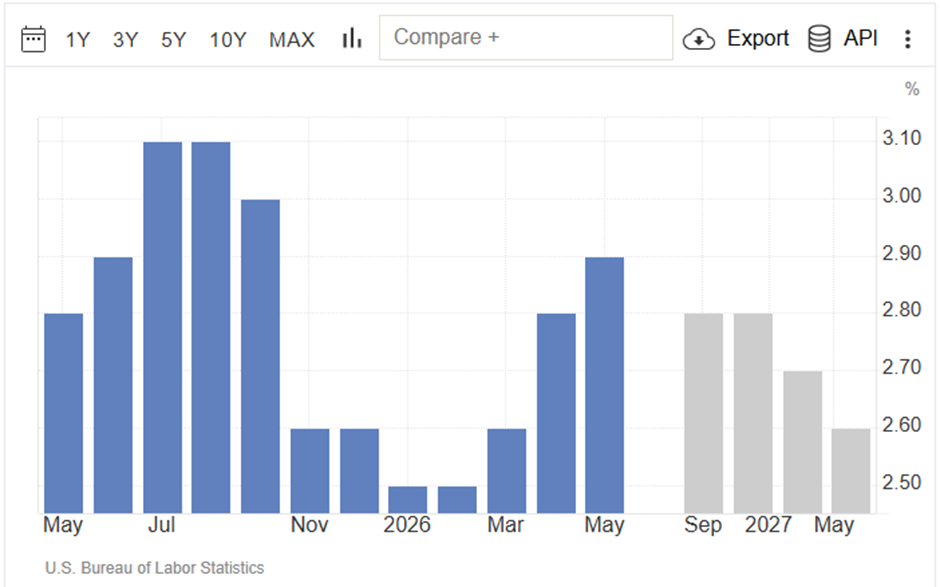Switch to the 10Y time range
The height and width of the screenshot is (587, 940).
point(227,40)
